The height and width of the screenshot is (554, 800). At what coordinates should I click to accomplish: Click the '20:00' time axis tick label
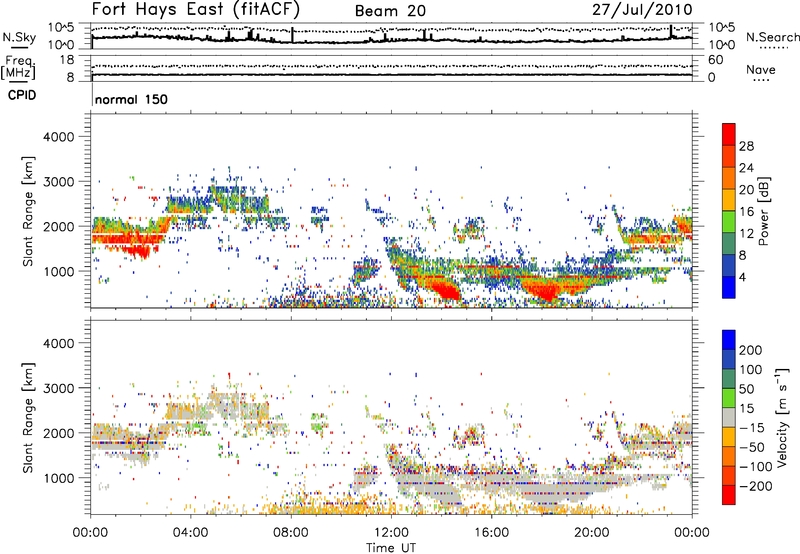591,533
